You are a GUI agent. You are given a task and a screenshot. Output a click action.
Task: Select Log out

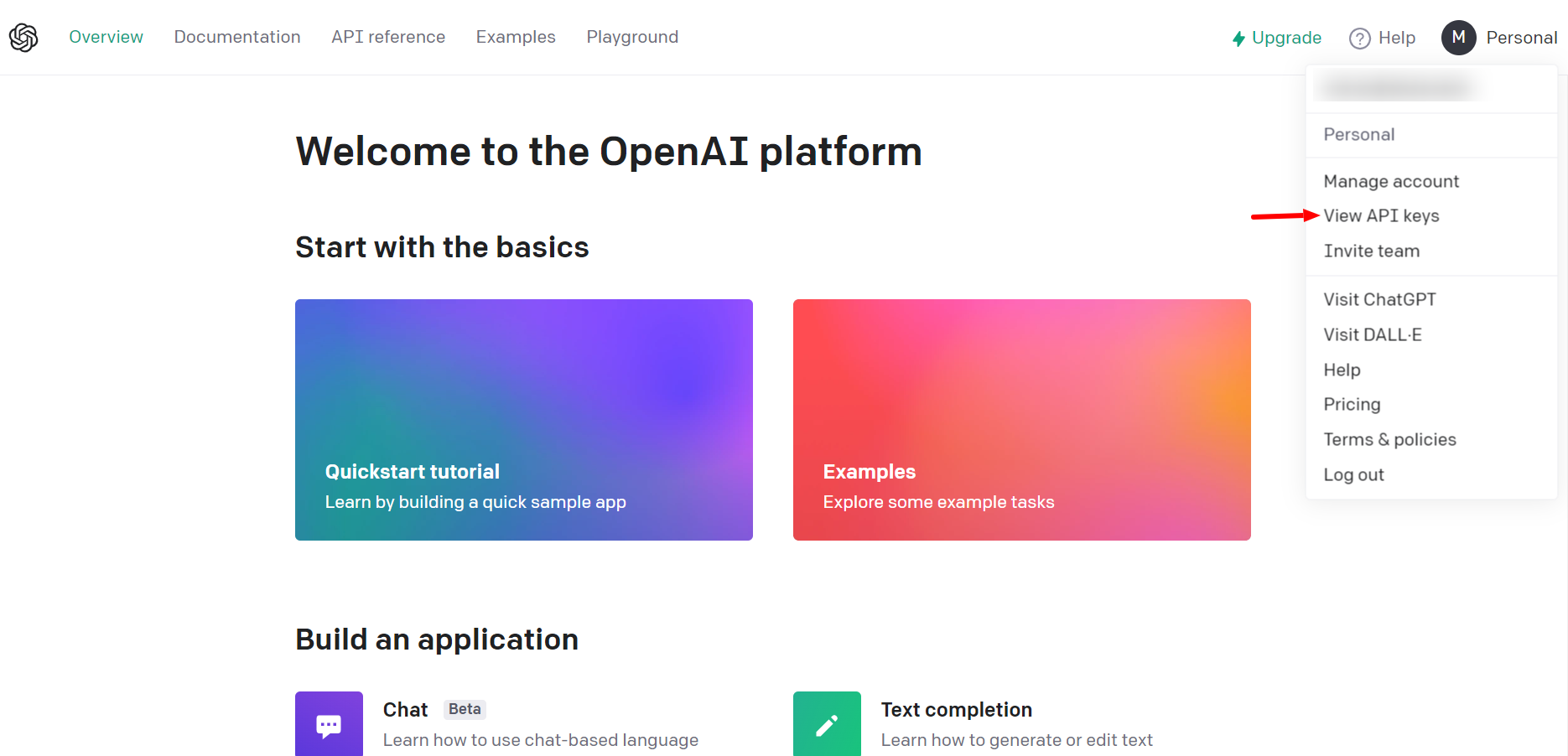[x=1353, y=474]
